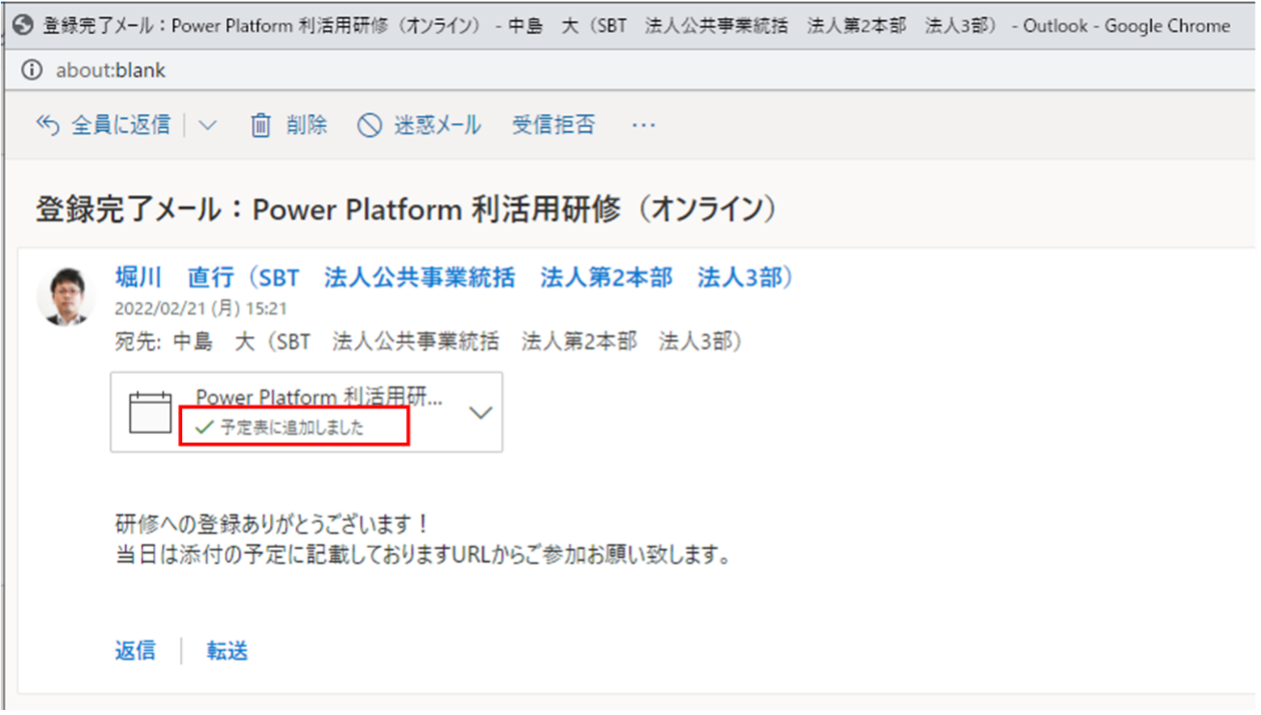This screenshot has height=715, width=1261.
Task: Expand the Power Platform calendar attachment chevron
Action: 480,412
